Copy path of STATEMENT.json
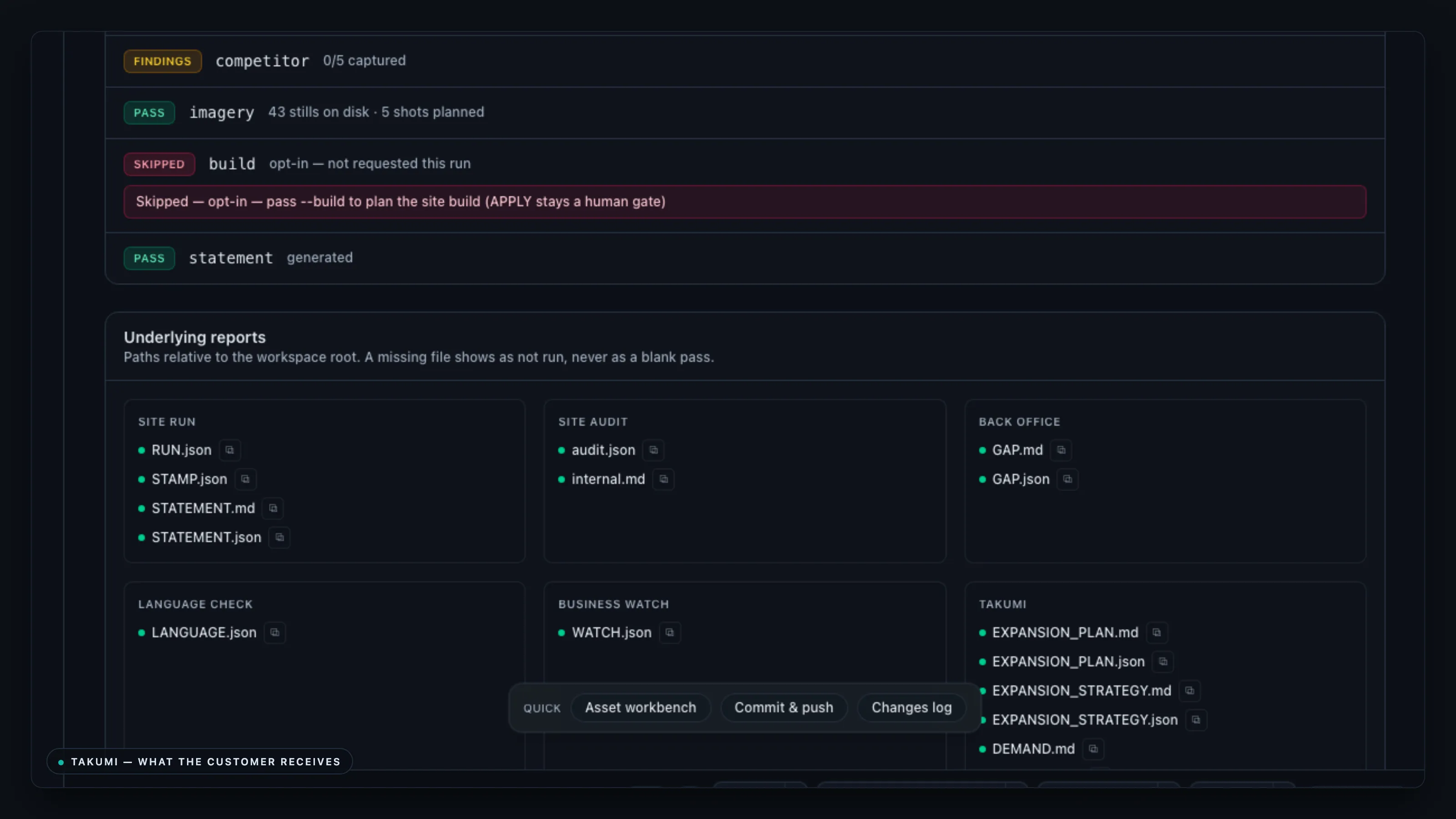 [x=279, y=537]
